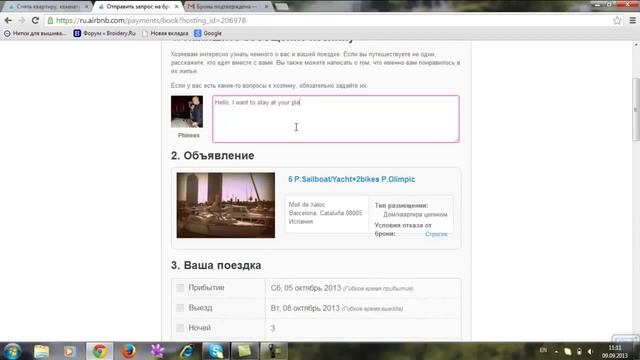
Task: Click the 'Выезд' row icon
Action: 180,308
